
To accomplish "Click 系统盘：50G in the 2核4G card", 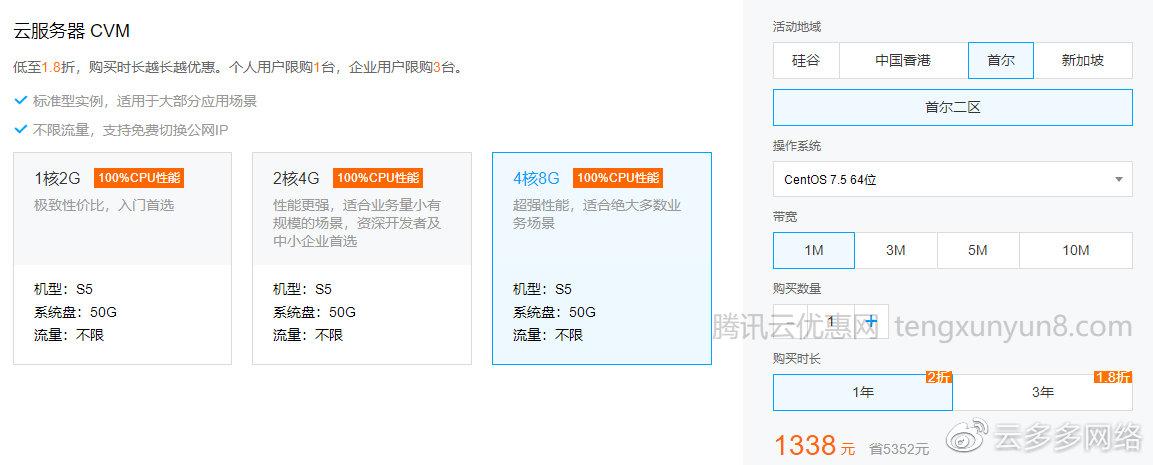I will pyautogui.click(x=315, y=312).
